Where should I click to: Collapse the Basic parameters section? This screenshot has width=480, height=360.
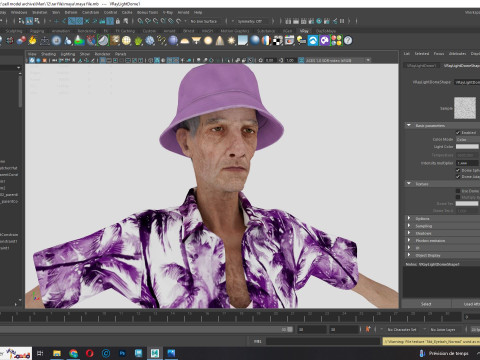click(x=409, y=125)
